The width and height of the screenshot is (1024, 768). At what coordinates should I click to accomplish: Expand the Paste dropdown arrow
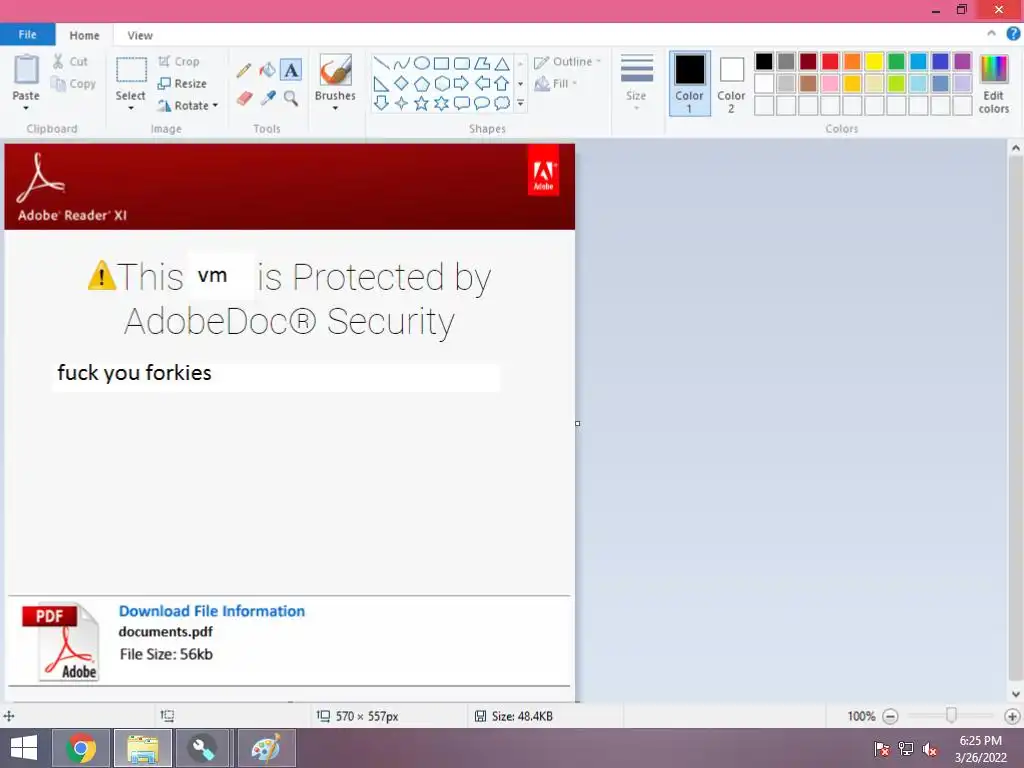[26, 108]
